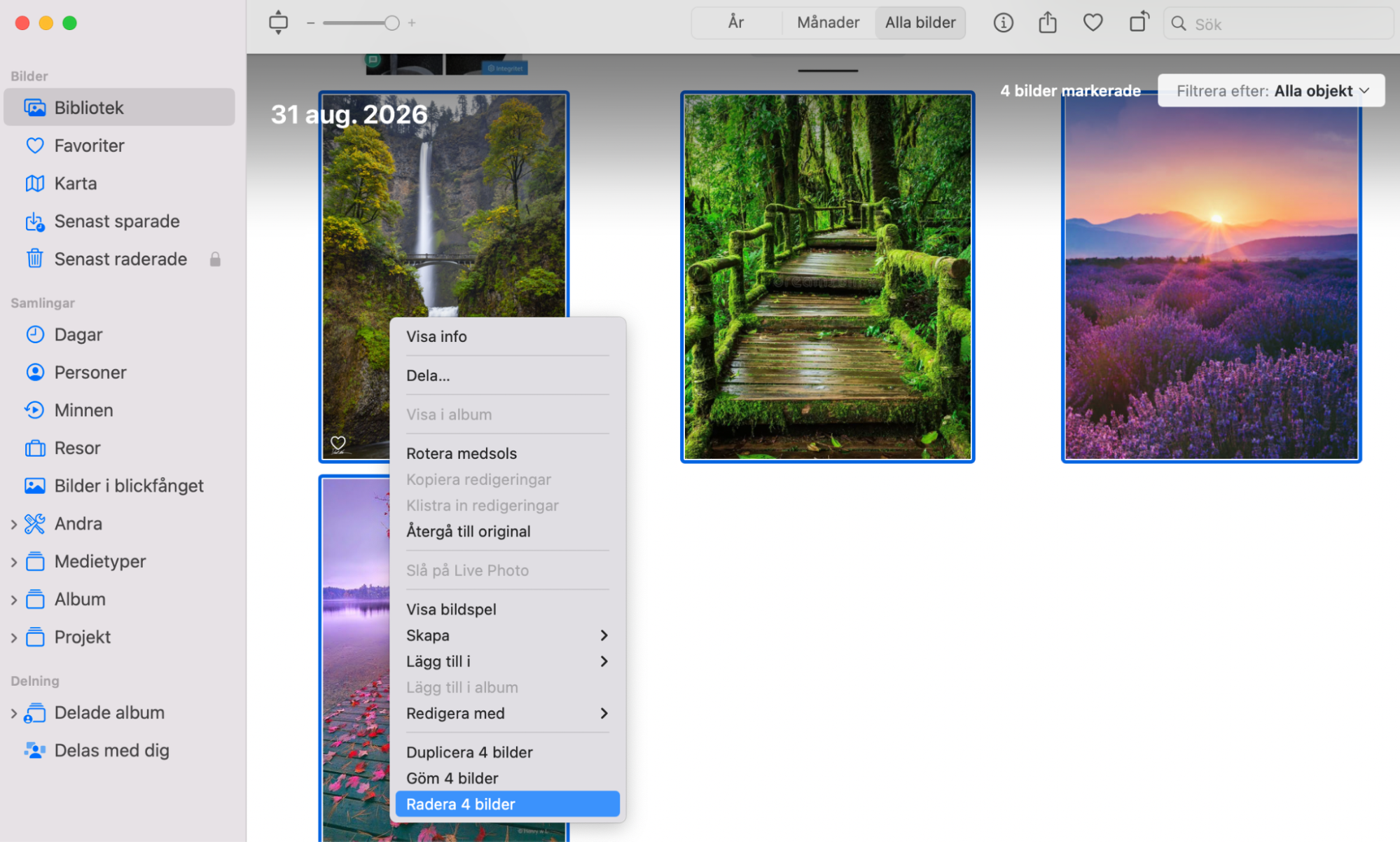Open Personer collection

pyautogui.click(x=119, y=373)
